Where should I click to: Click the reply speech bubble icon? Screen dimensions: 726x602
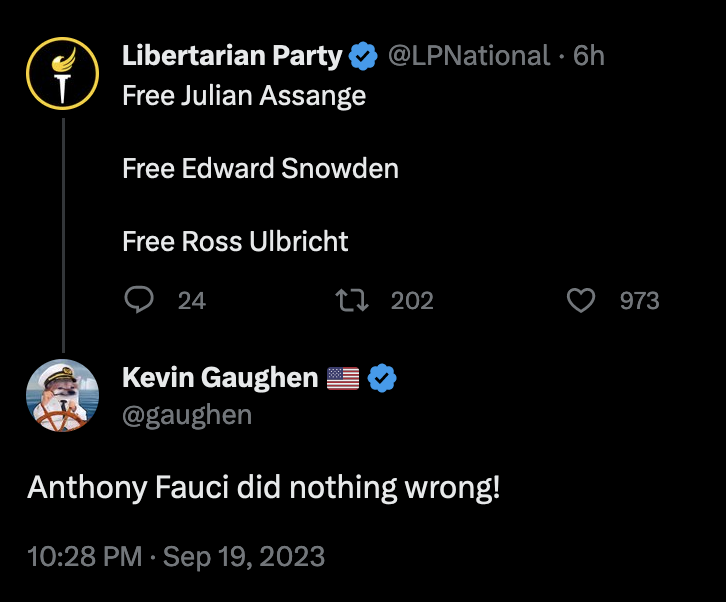[139, 300]
